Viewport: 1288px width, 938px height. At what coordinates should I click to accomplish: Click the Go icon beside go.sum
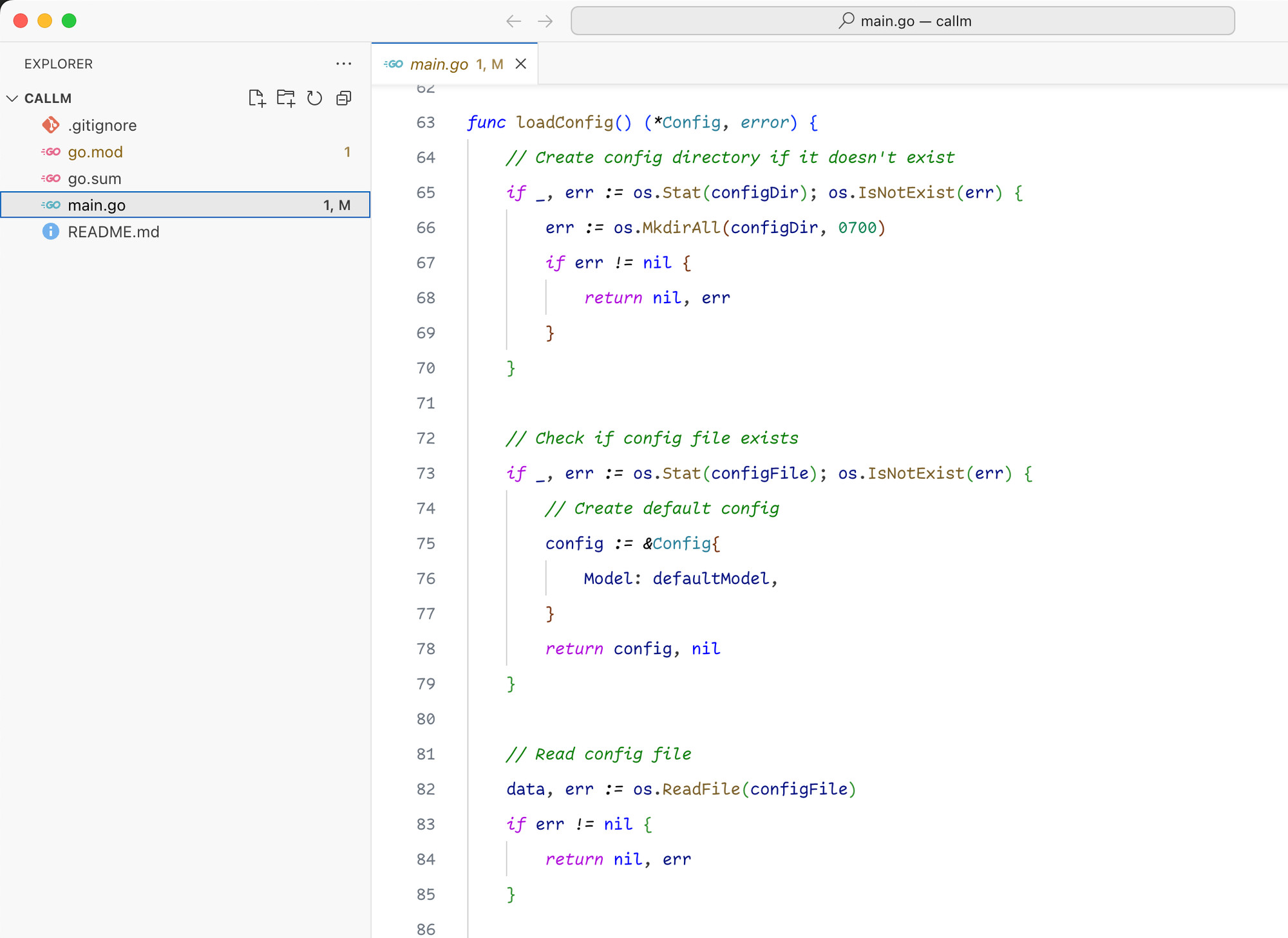click(51, 178)
